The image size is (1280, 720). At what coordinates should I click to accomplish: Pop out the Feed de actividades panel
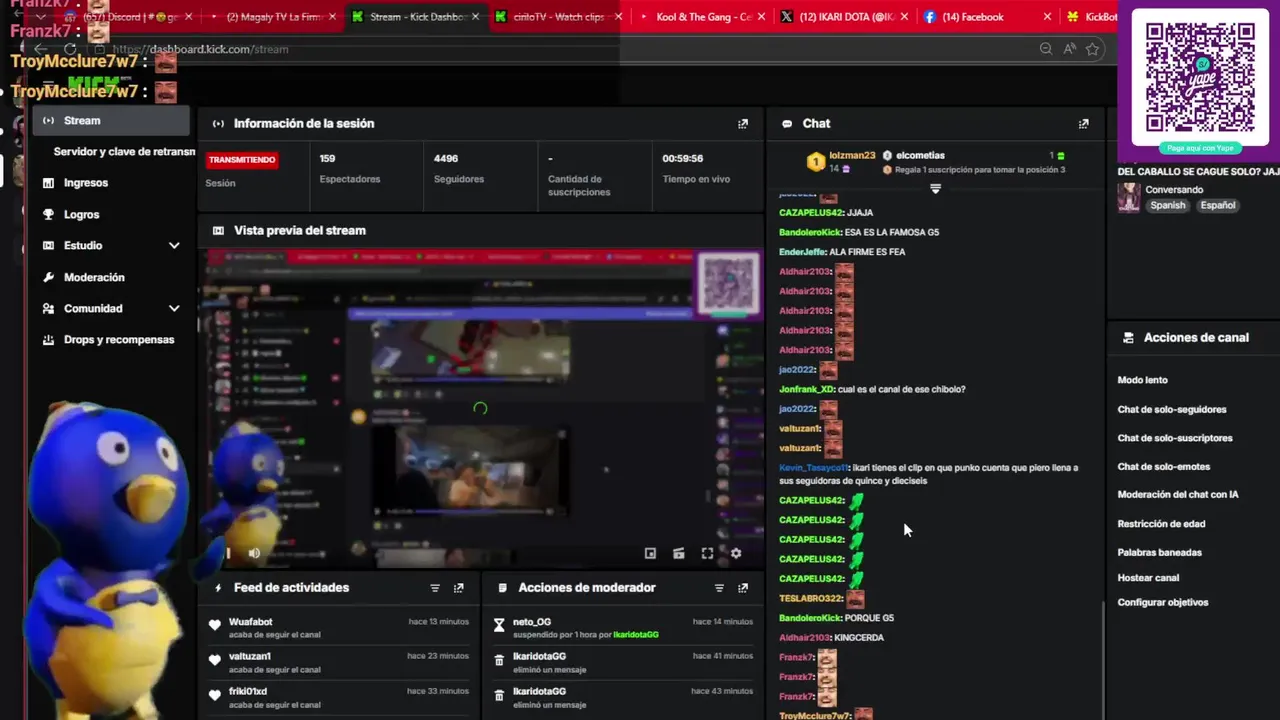click(x=459, y=588)
